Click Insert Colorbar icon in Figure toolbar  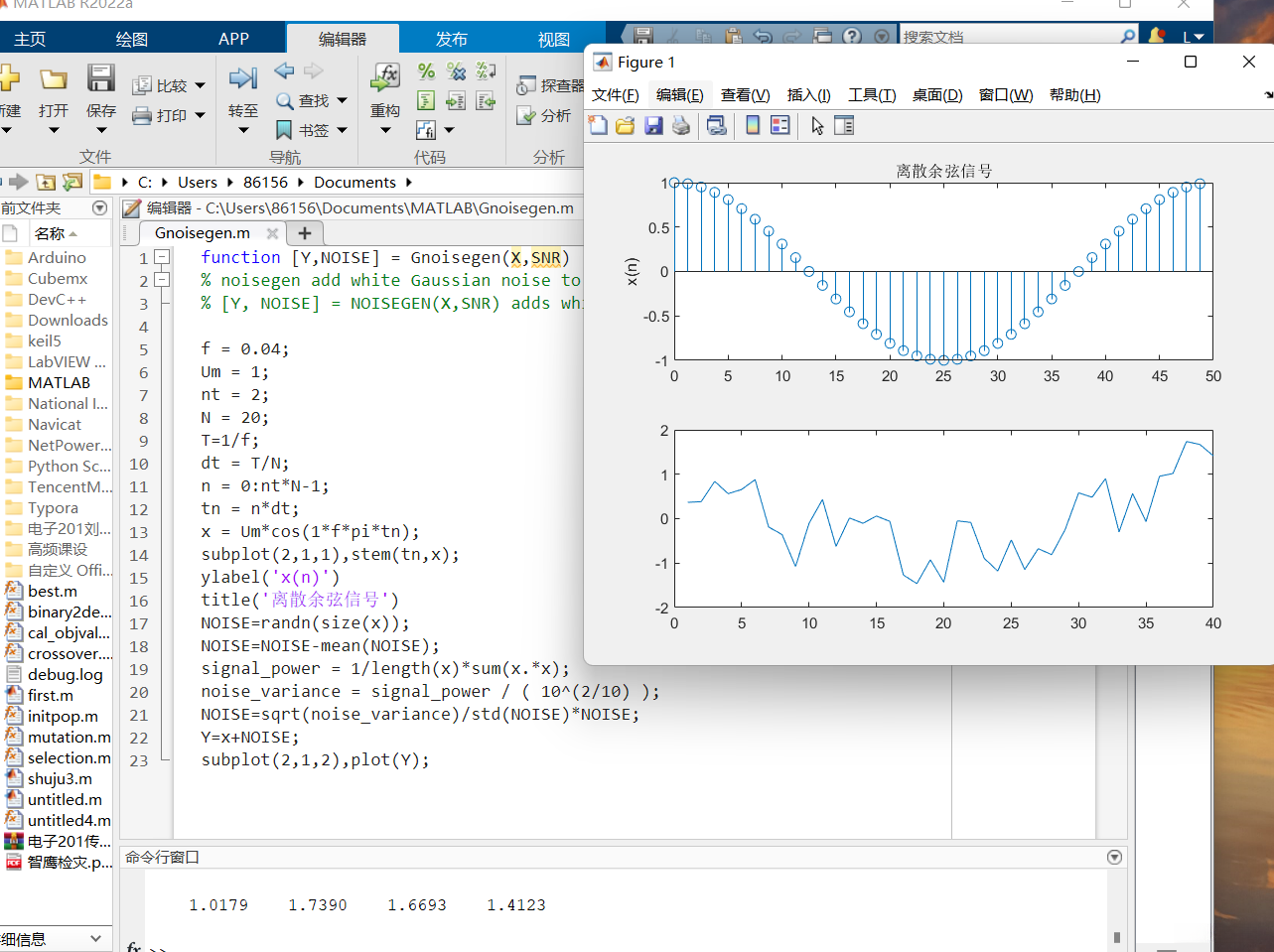coord(753,126)
